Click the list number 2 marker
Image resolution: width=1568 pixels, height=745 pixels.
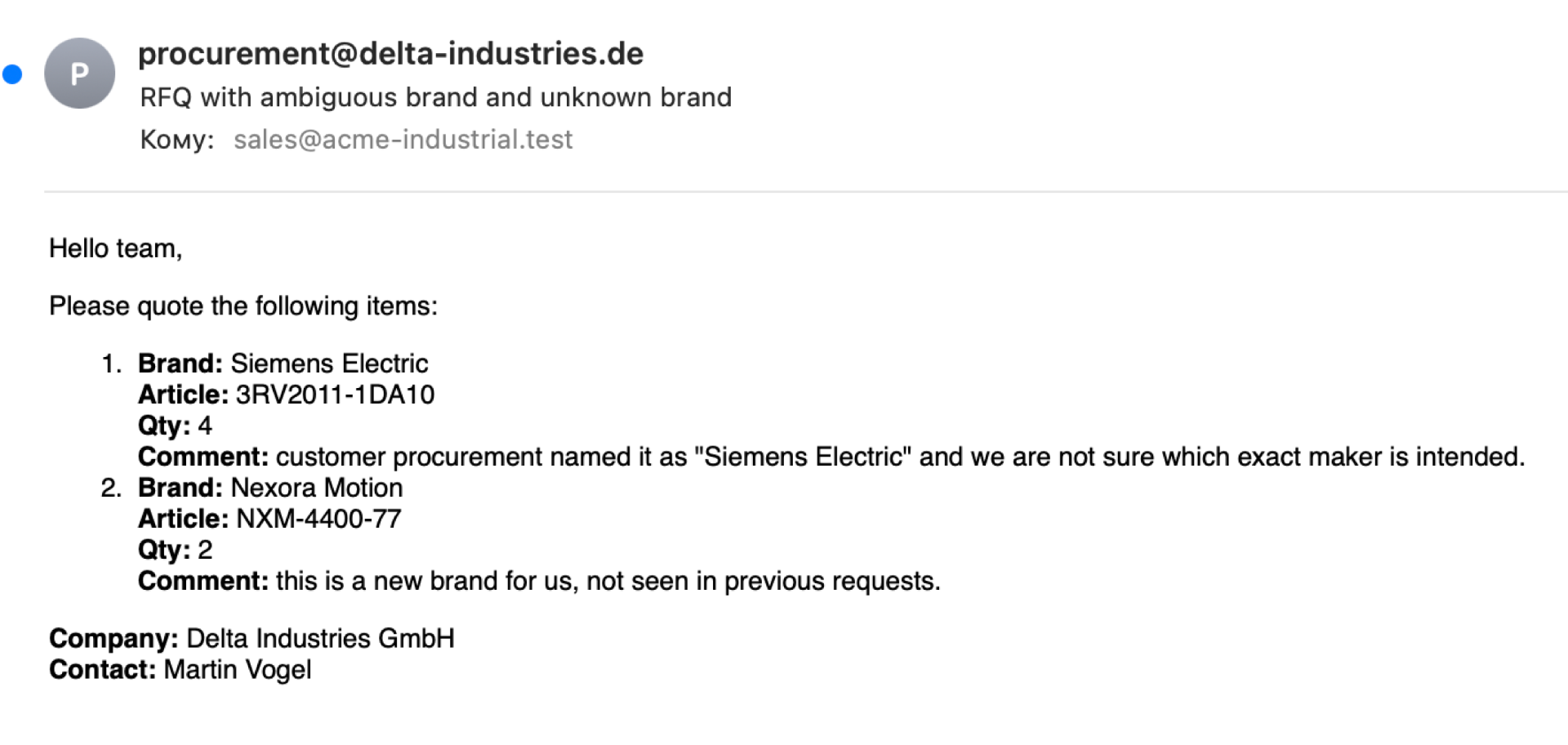tap(111, 488)
